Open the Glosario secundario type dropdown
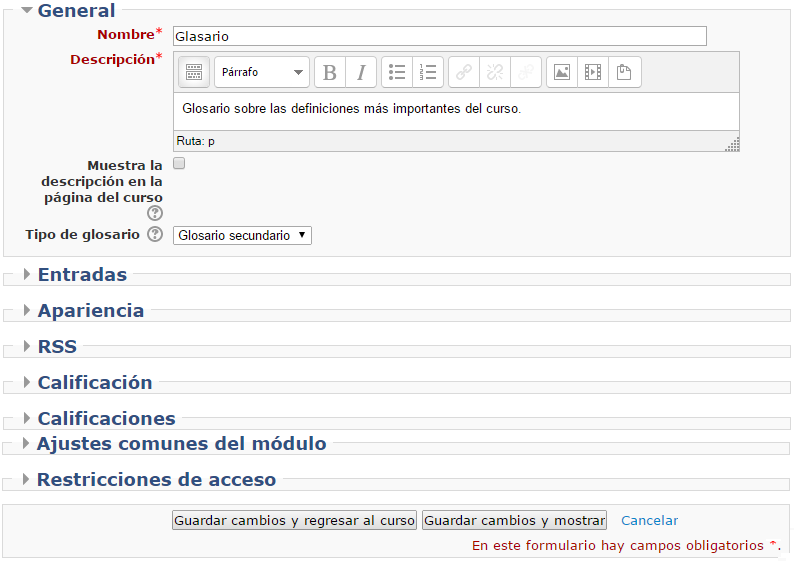The height and width of the screenshot is (561, 794). tap(242, 235)
